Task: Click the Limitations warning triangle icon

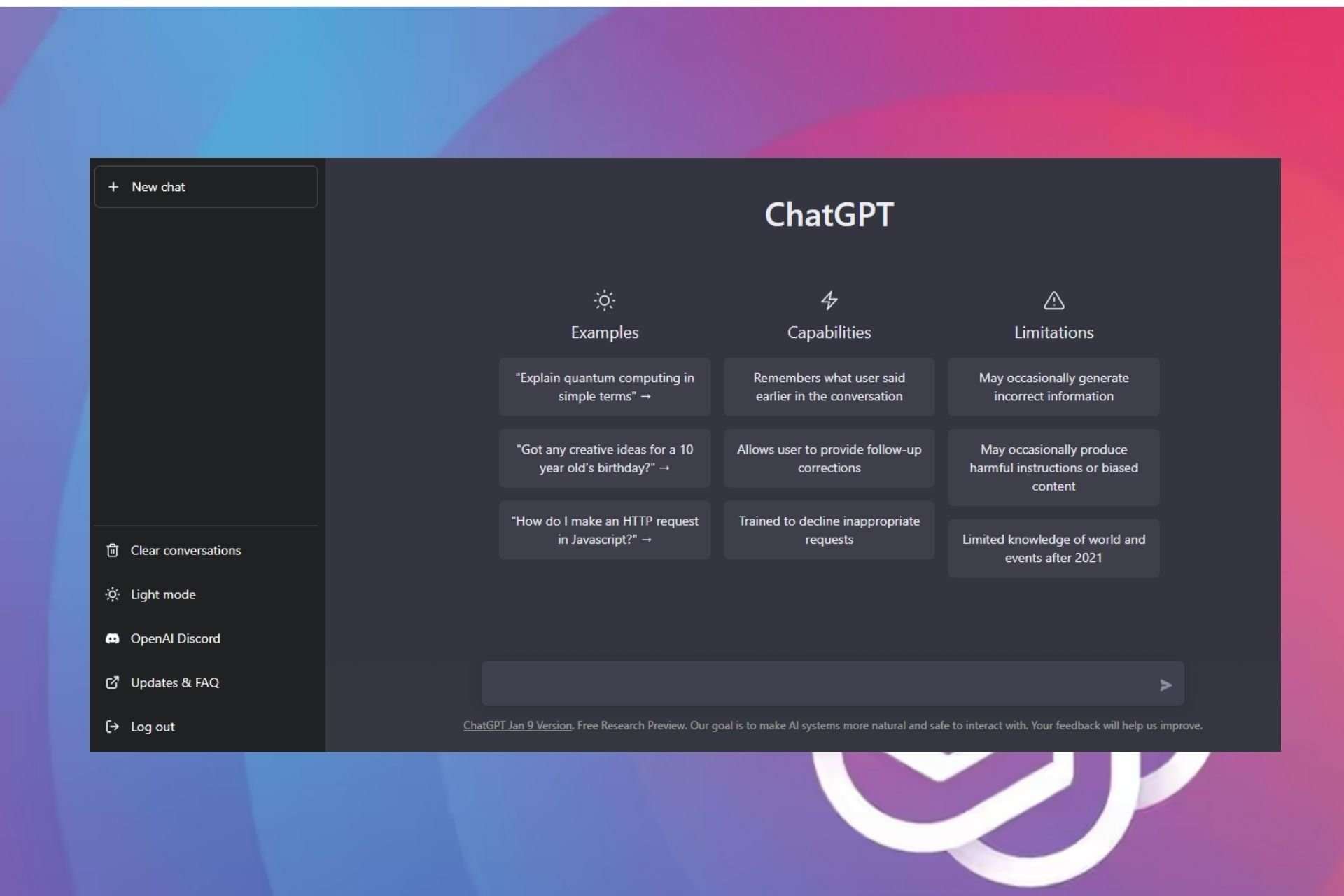Action: pyautogui.click(x=1053, y=300)
